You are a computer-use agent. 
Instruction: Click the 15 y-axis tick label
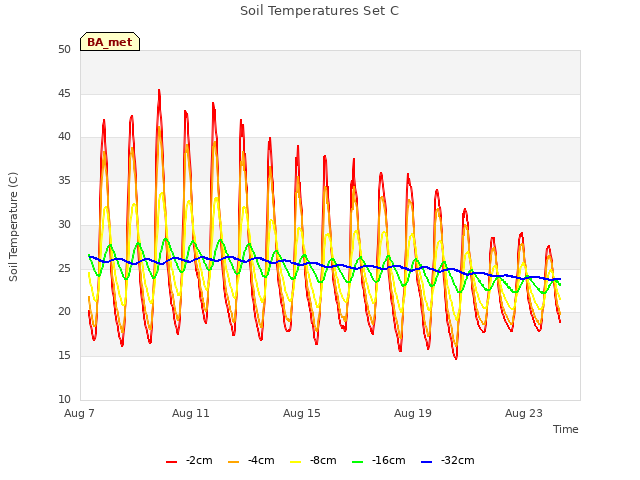[64, 356]
